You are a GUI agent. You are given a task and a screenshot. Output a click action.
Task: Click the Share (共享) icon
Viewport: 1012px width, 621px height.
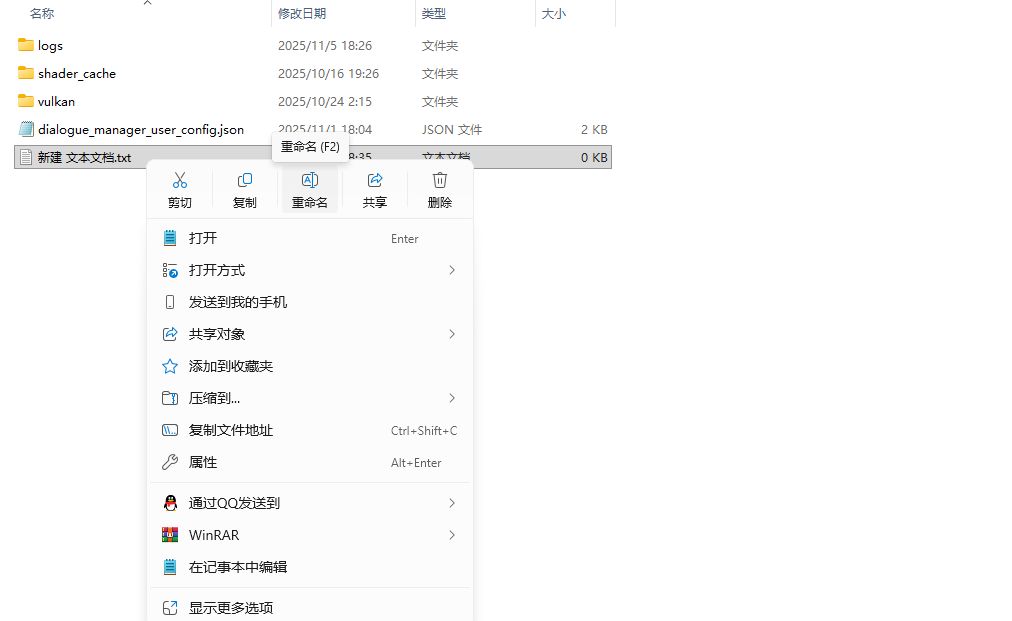tap(375, 180)
